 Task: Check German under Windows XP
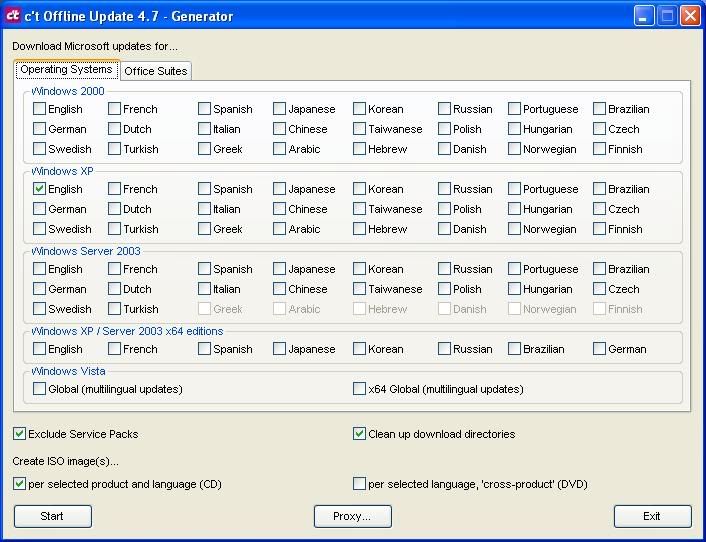tap(39, 209)
